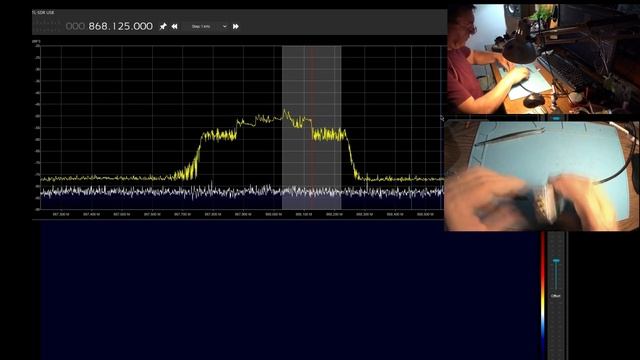The image size is (640, 360).
Task: Select the top webcam video thumbnail
Action: [544, 59]
